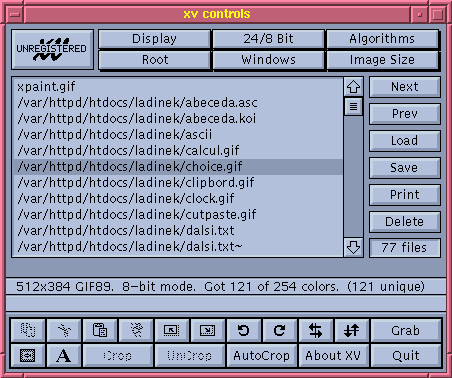The width and height of the screenshot is (452, 378).
Task: Click the enlarge image size icon
Action: pos(208,330)
